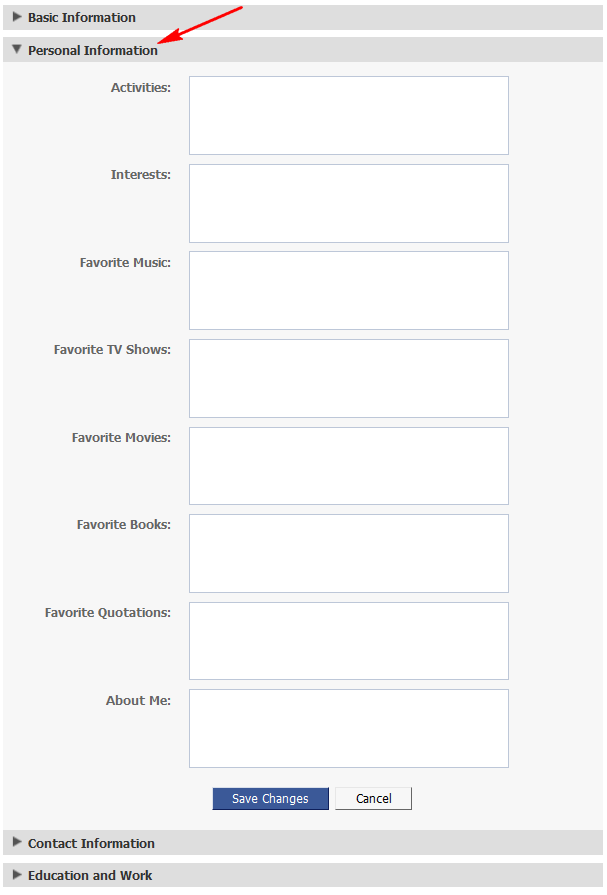Open the Basic Information section header
This screenshot has height=895, width=607.
click(303, 17)
